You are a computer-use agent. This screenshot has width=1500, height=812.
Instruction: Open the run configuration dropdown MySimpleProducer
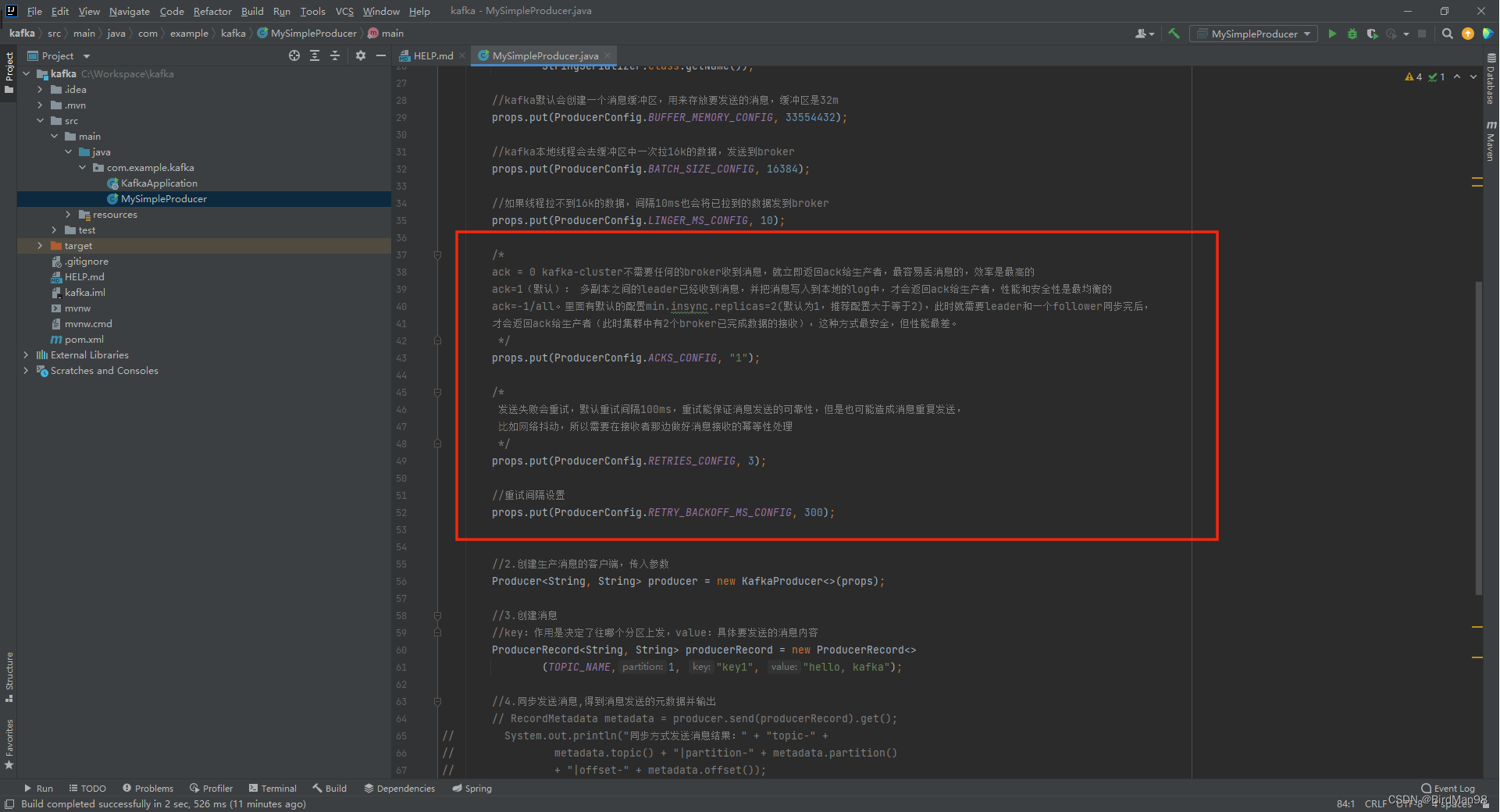click(1253, 34)
